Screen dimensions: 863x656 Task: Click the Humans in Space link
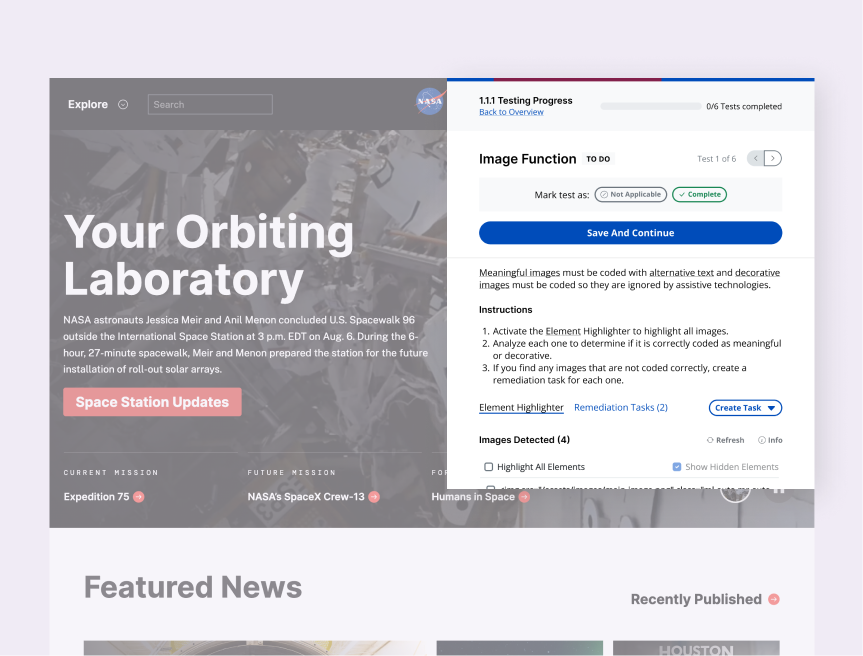pyautogui.click(x=473, y=496)
